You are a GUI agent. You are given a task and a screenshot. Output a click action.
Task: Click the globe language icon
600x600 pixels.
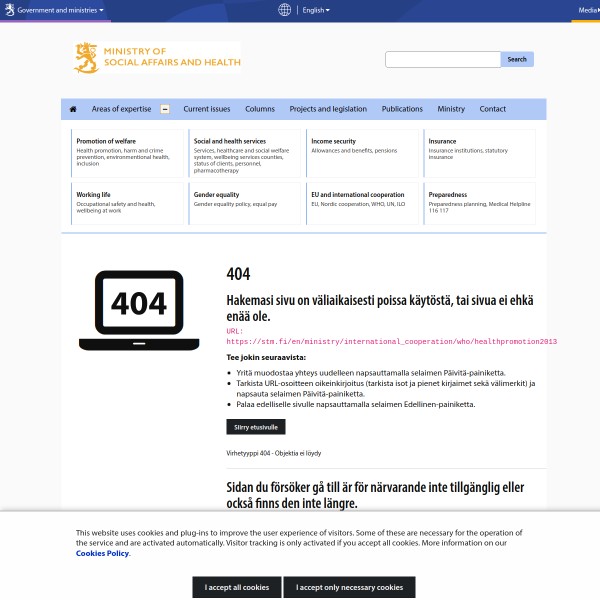pos(285,10)
